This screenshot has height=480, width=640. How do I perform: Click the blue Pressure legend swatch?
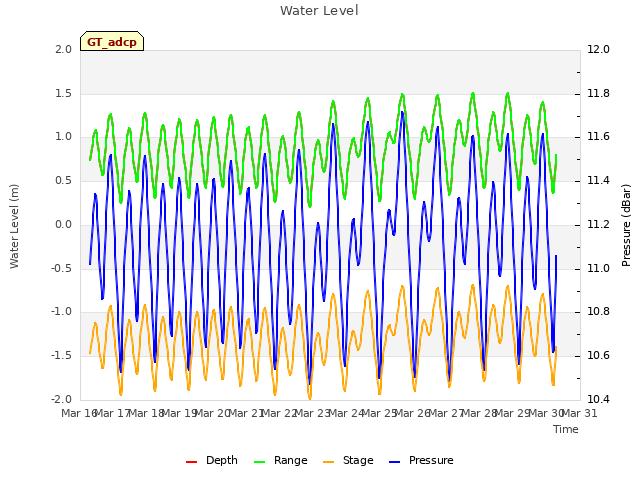tap(395, 462)
